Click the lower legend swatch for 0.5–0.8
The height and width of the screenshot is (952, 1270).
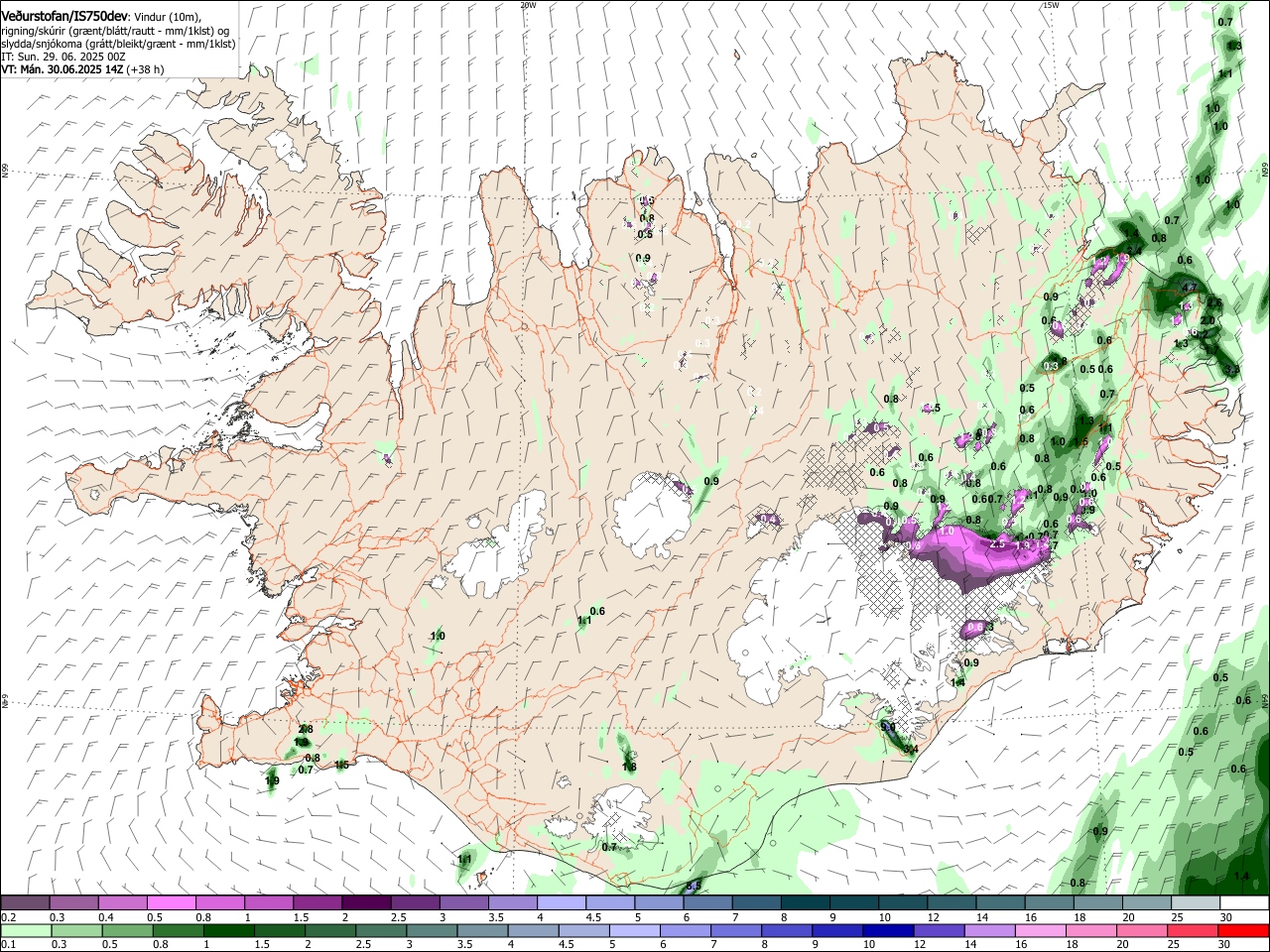pos(127,930)
